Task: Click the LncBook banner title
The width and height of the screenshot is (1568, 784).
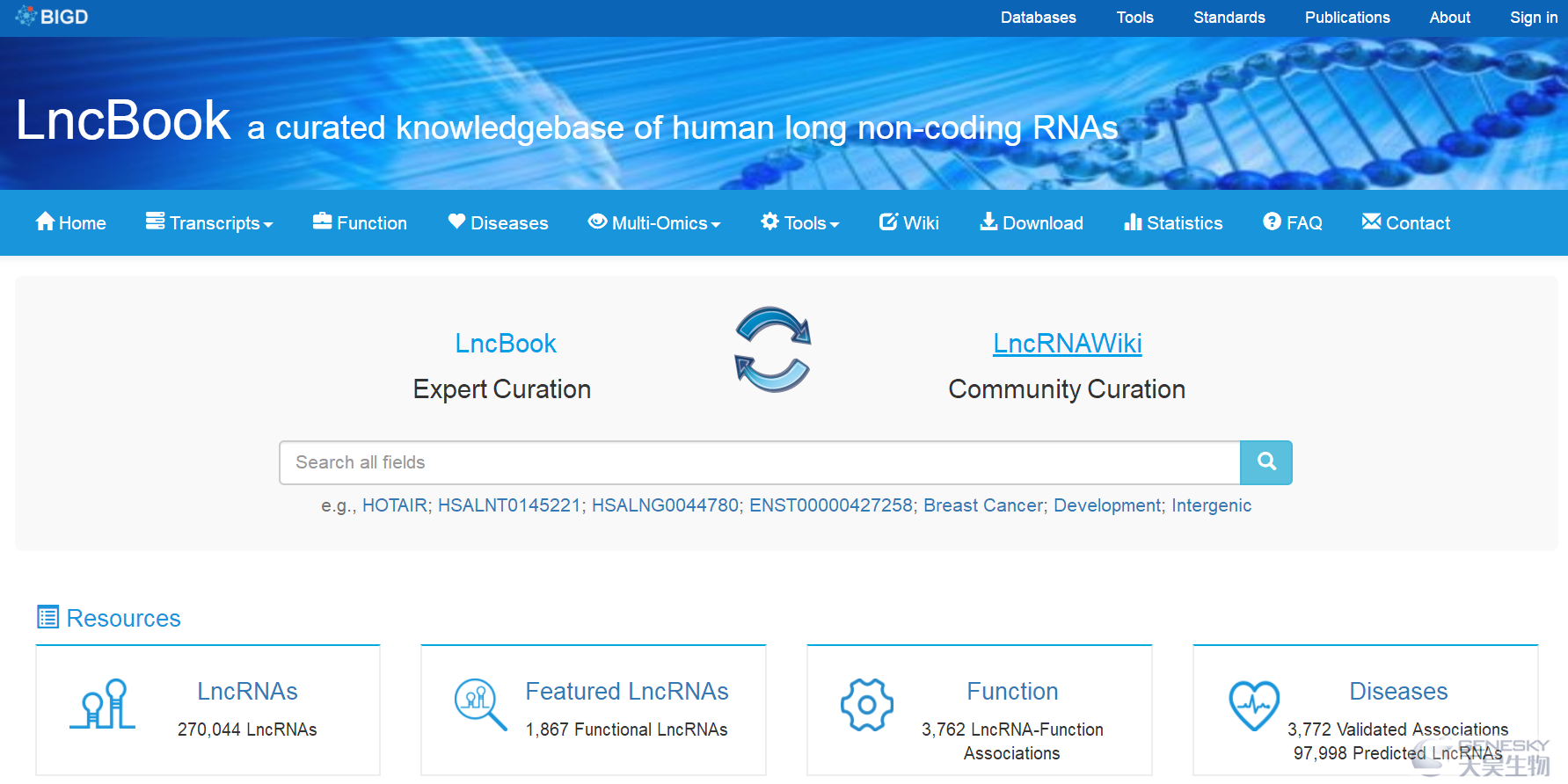Action: [x=123, y=120]
